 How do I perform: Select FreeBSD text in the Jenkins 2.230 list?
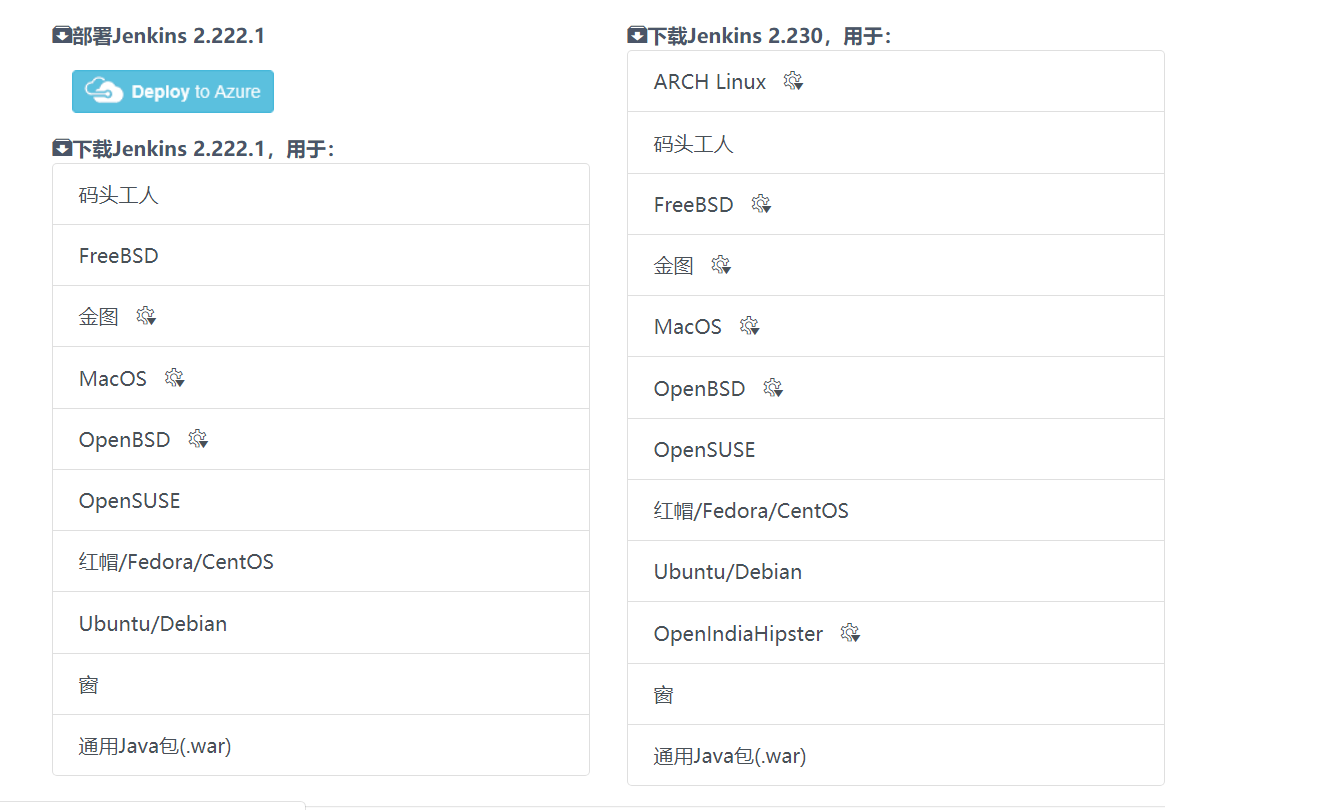click(x=693, y=205)
